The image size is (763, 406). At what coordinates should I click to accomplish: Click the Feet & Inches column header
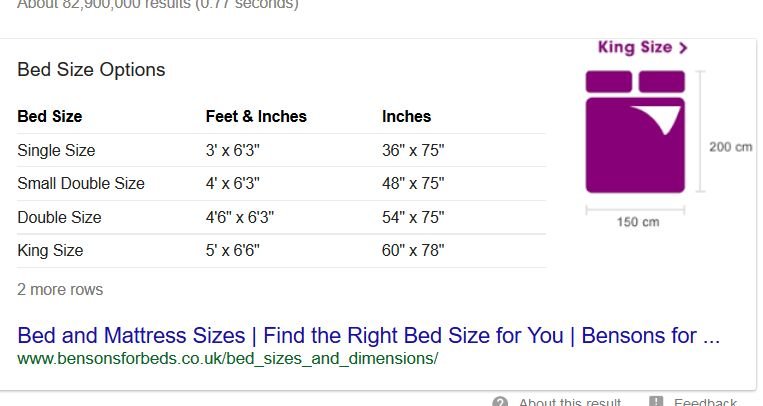[256, 116]
